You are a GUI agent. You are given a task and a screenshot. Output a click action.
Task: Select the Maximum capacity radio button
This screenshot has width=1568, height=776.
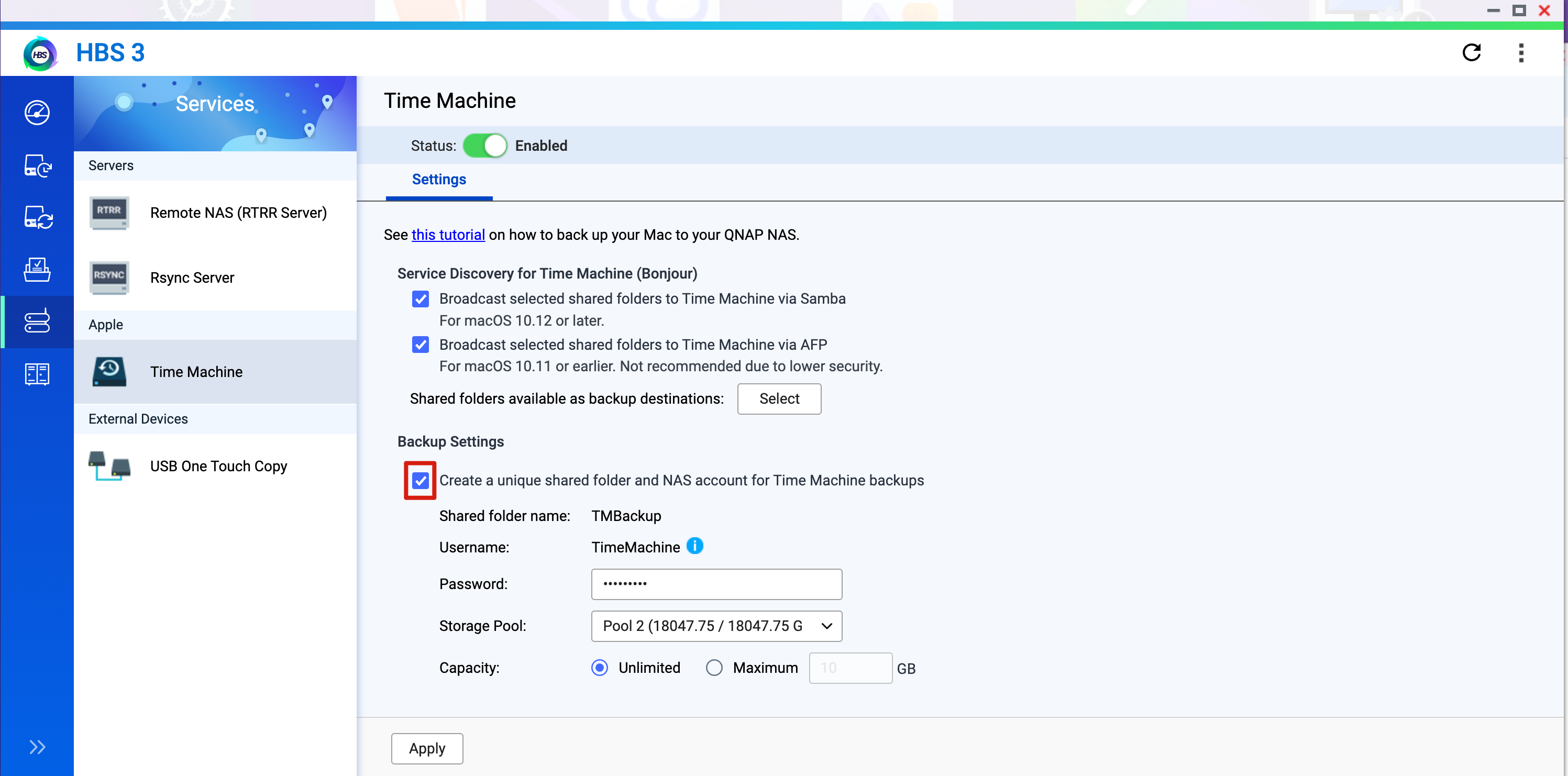click(714, 668)
